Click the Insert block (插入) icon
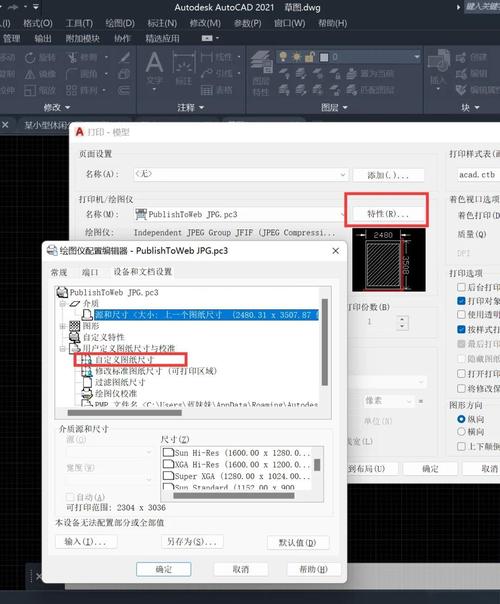Screen dimensions: 500x604 click(x=439, y=61)
